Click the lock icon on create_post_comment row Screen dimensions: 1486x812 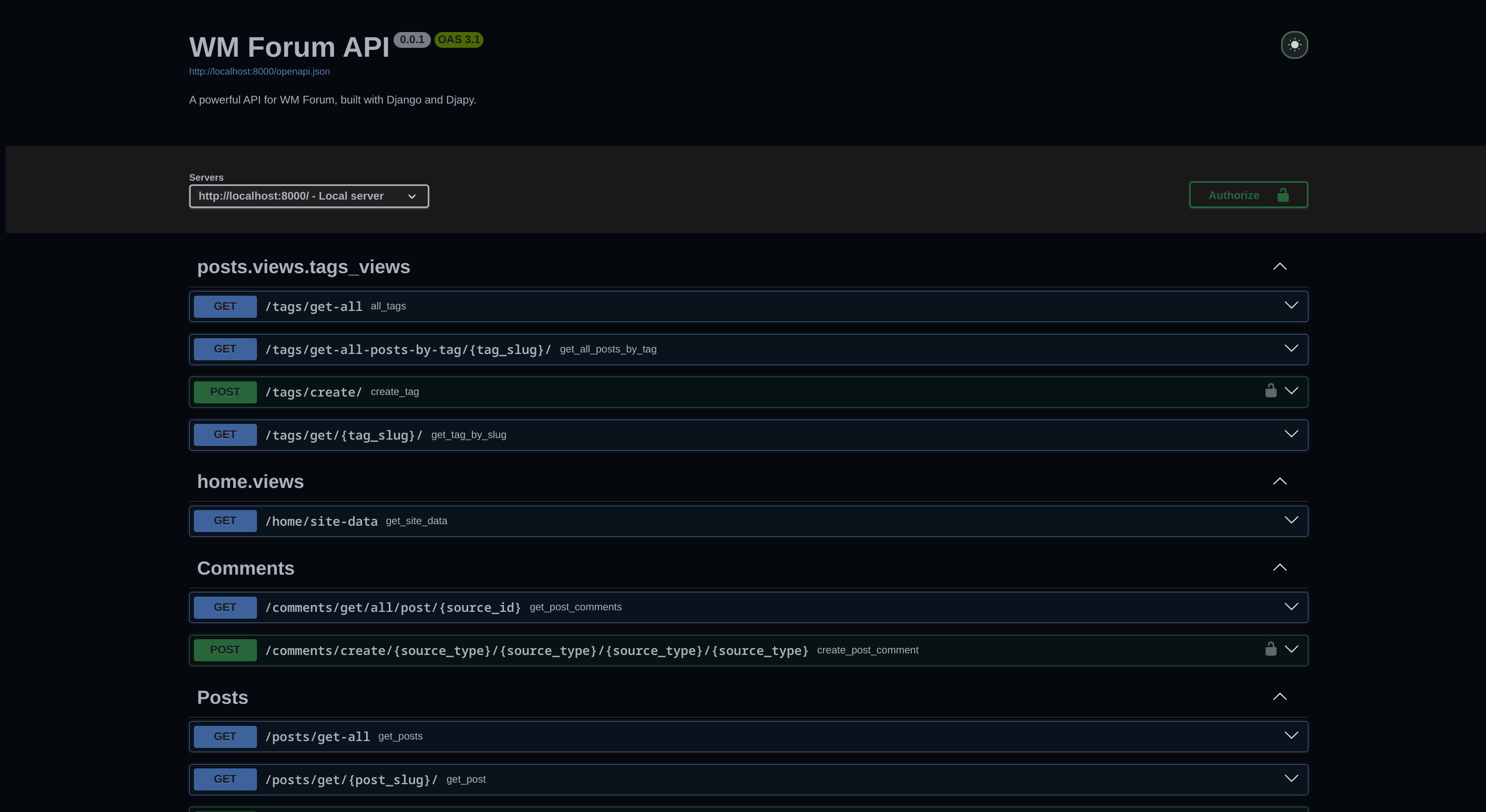tap(1270, 649)
